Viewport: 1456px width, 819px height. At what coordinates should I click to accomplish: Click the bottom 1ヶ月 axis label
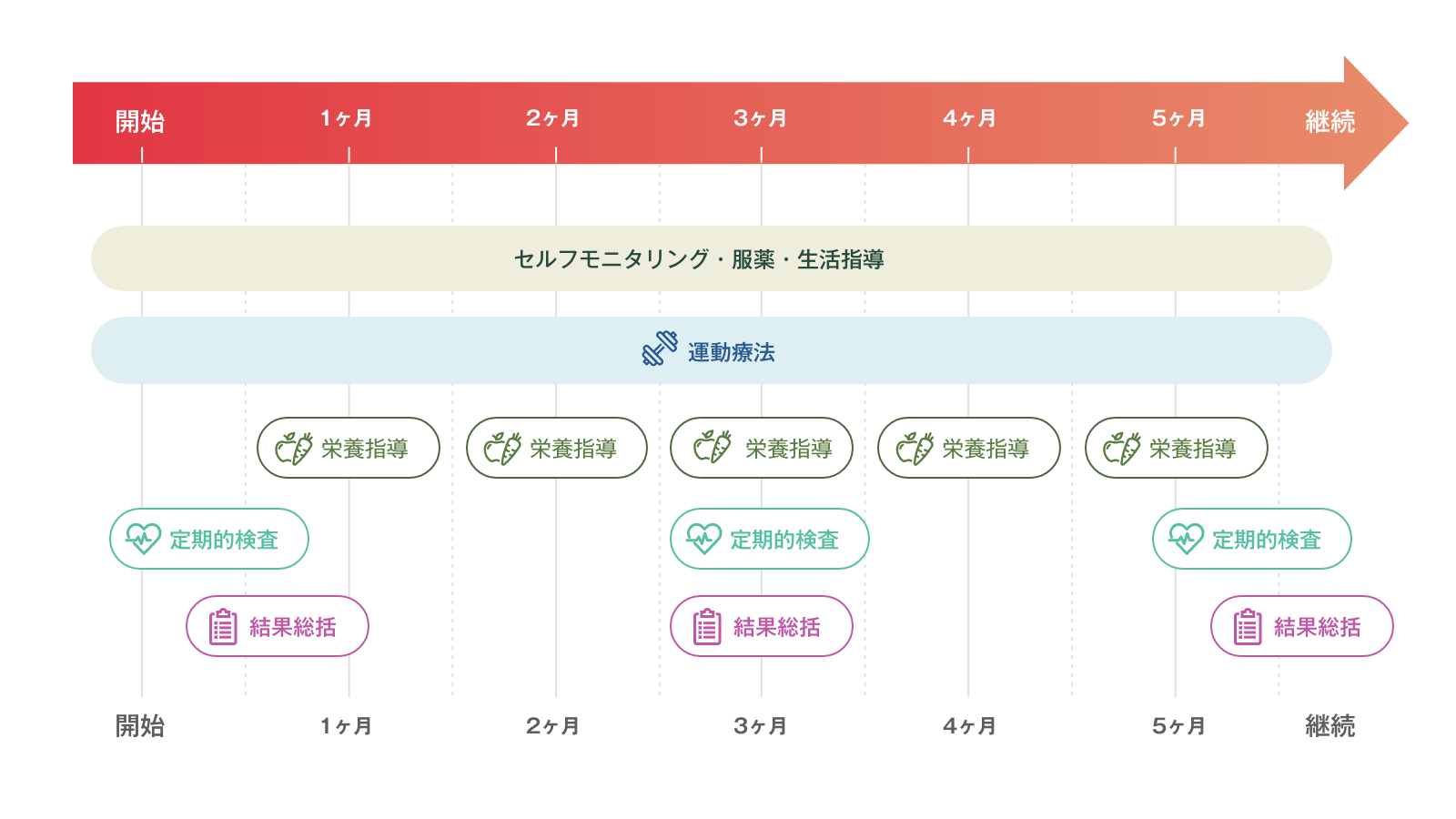(x=346, y=726)
